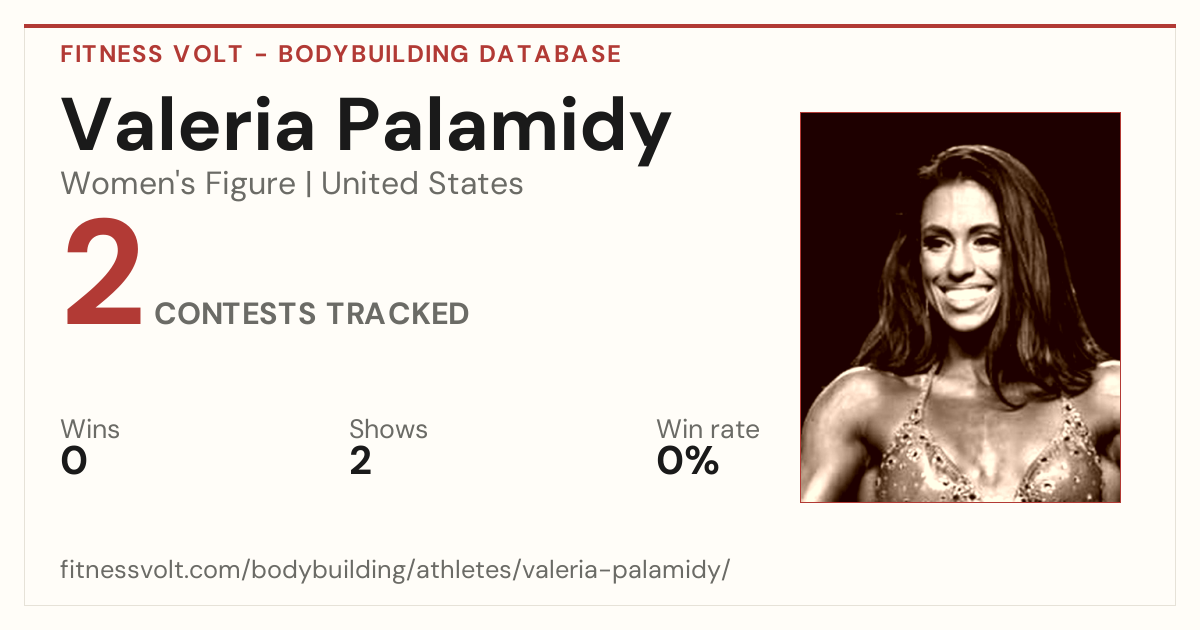Click the BODYBUILDING DATABASE header text
1200x630 pixels.
(x=450, y=54)
